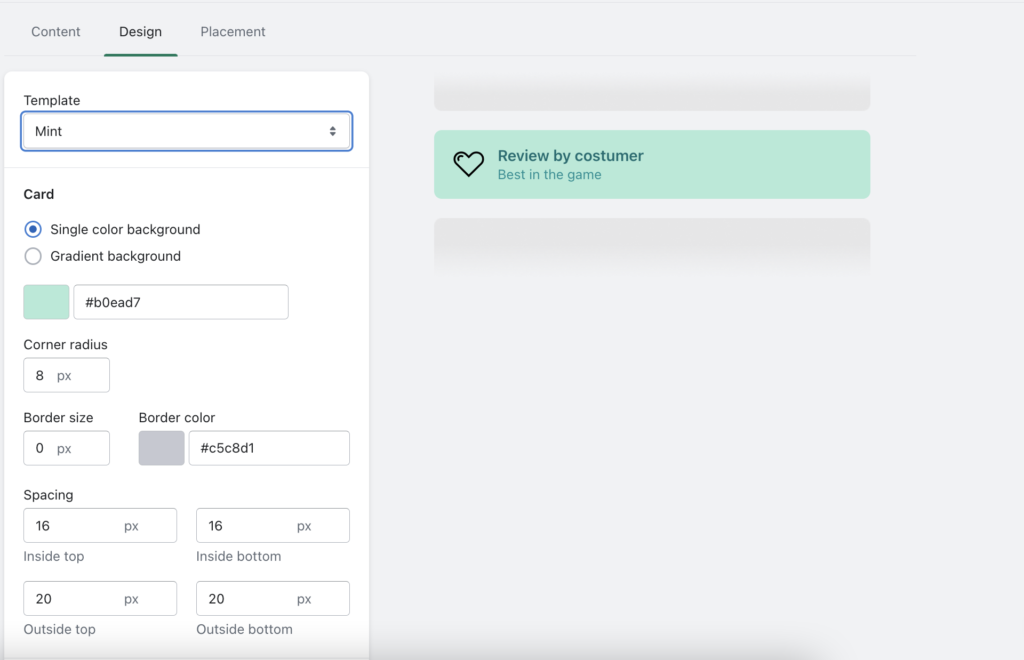Select Gradient background option
Image resolution: width=1024 pixels, height=660 pixels.
pos(33,256)
